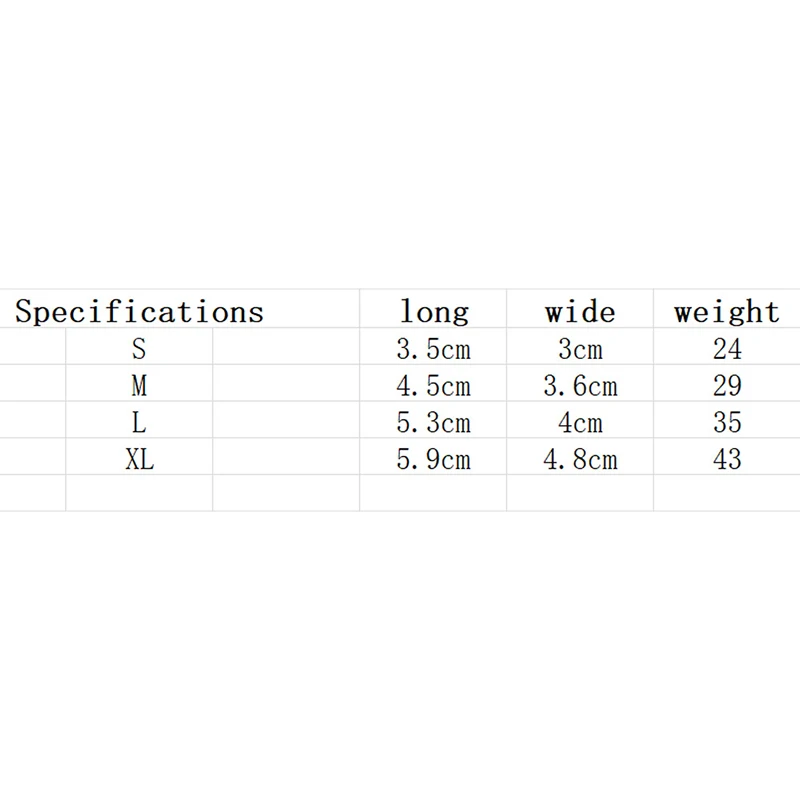
Task: Select the 4cm width cell
Action: 580,422
